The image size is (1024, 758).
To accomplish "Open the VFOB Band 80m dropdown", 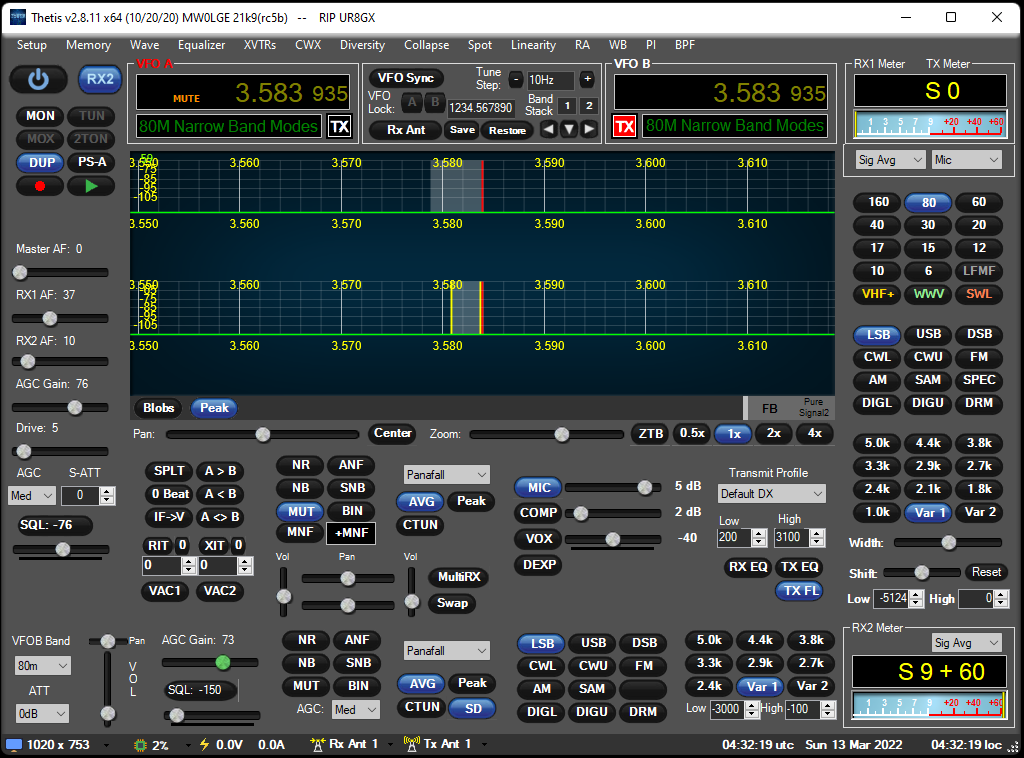I will coord(42,666).
